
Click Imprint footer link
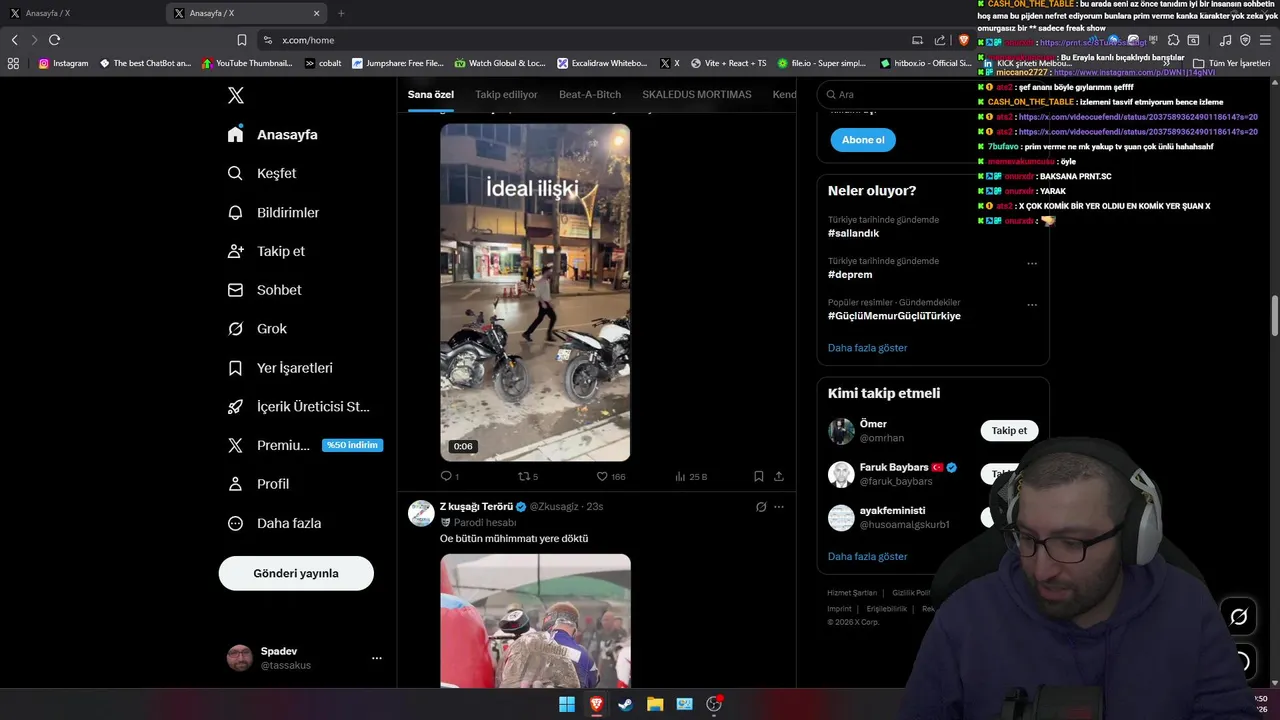point(840,609)
